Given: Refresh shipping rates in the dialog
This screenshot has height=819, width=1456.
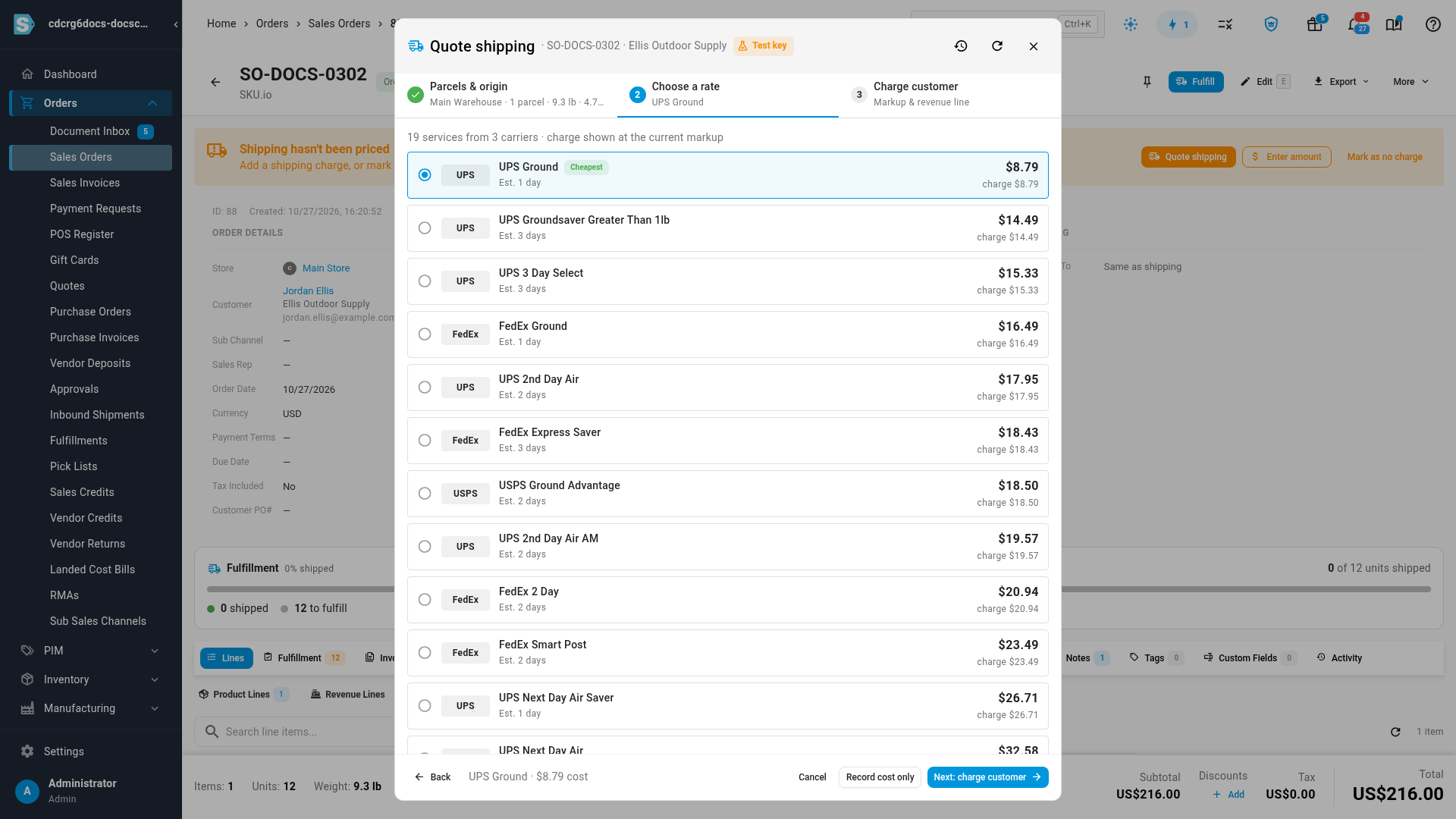Looking at the screenshot, I should [x=997, y=46].
